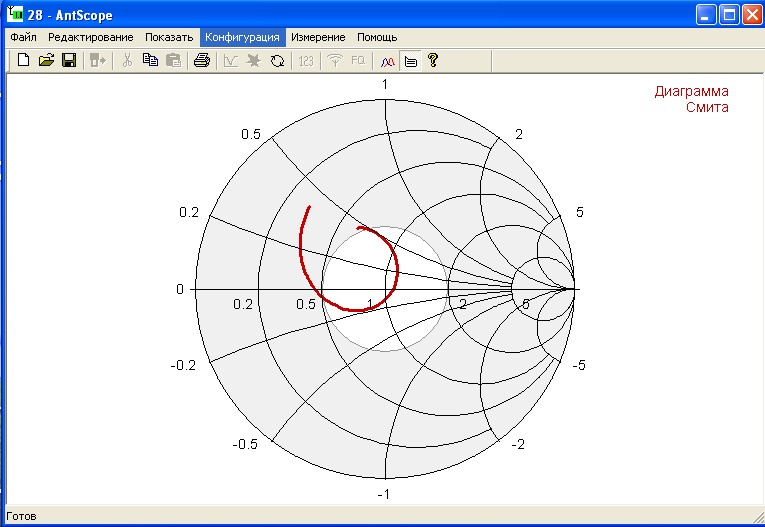
Task: Click the AntScope title bar app icon
Action: (15, 14)
